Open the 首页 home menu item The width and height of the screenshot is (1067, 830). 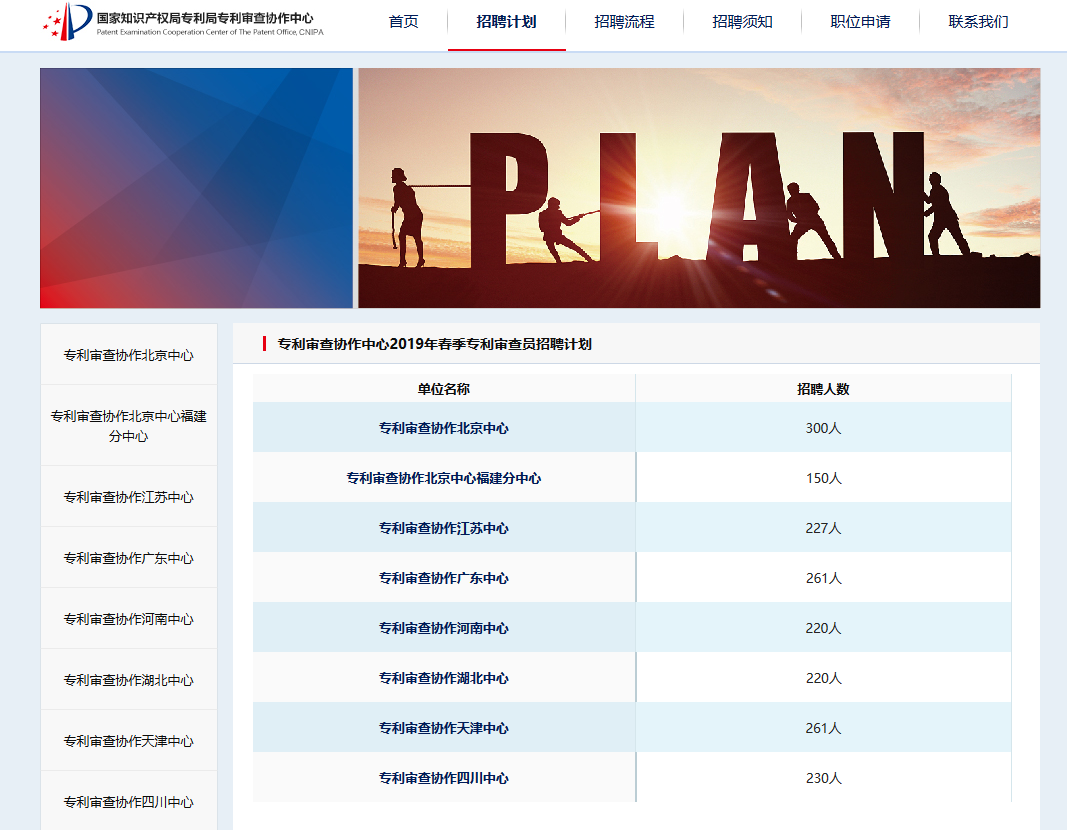[404, 22]
